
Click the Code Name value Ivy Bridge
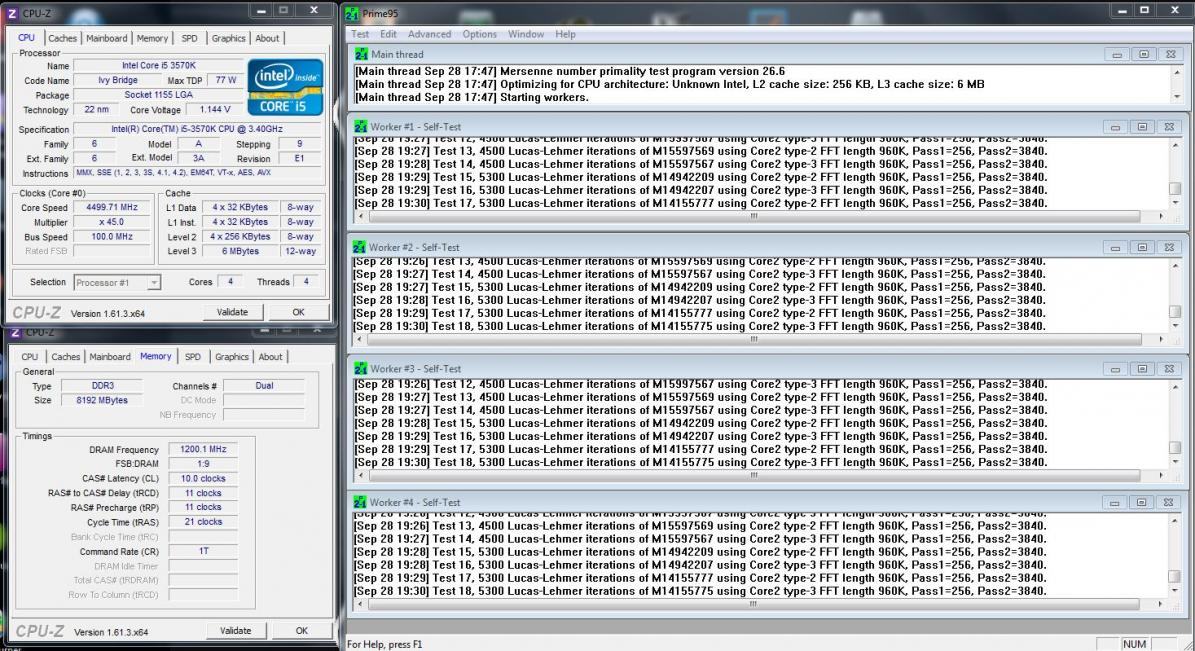(x=118, y=80)
